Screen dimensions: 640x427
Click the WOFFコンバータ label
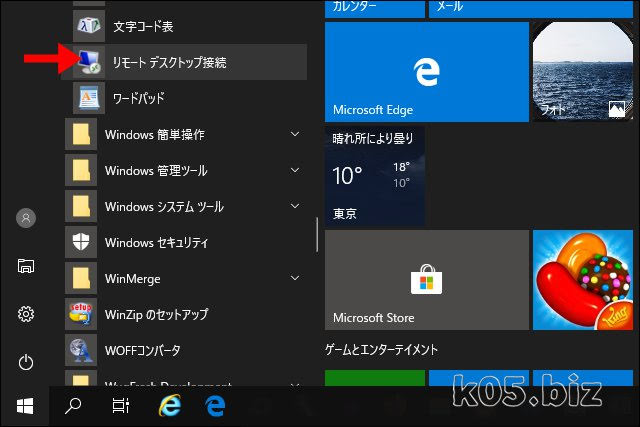pos(142,351)
